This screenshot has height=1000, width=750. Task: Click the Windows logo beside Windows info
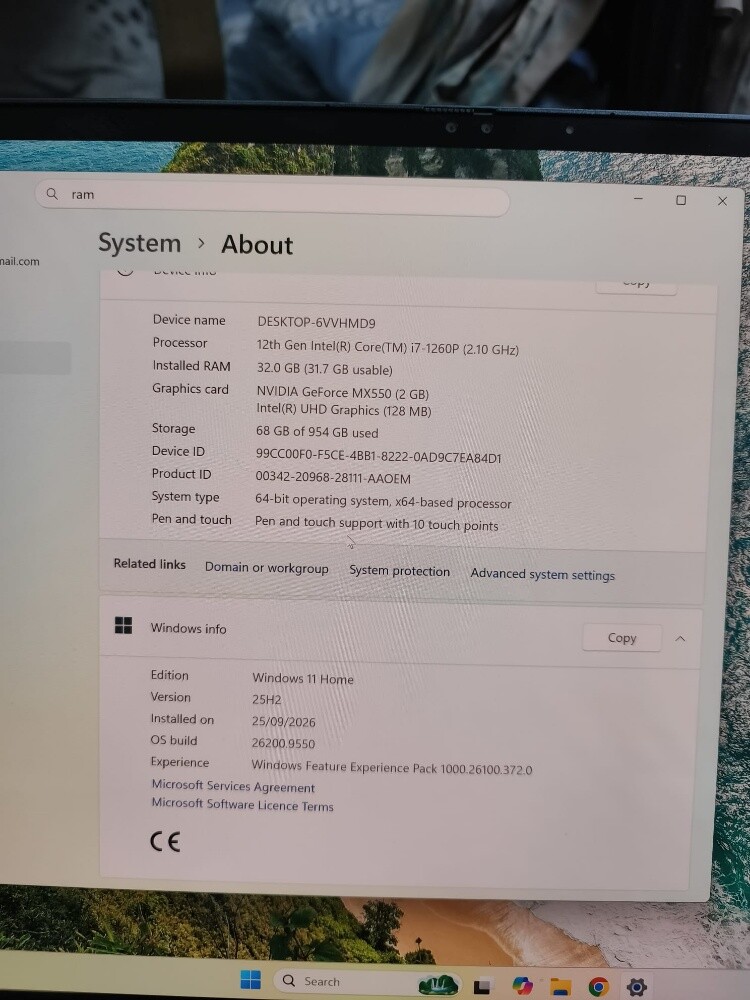point(124,626)
